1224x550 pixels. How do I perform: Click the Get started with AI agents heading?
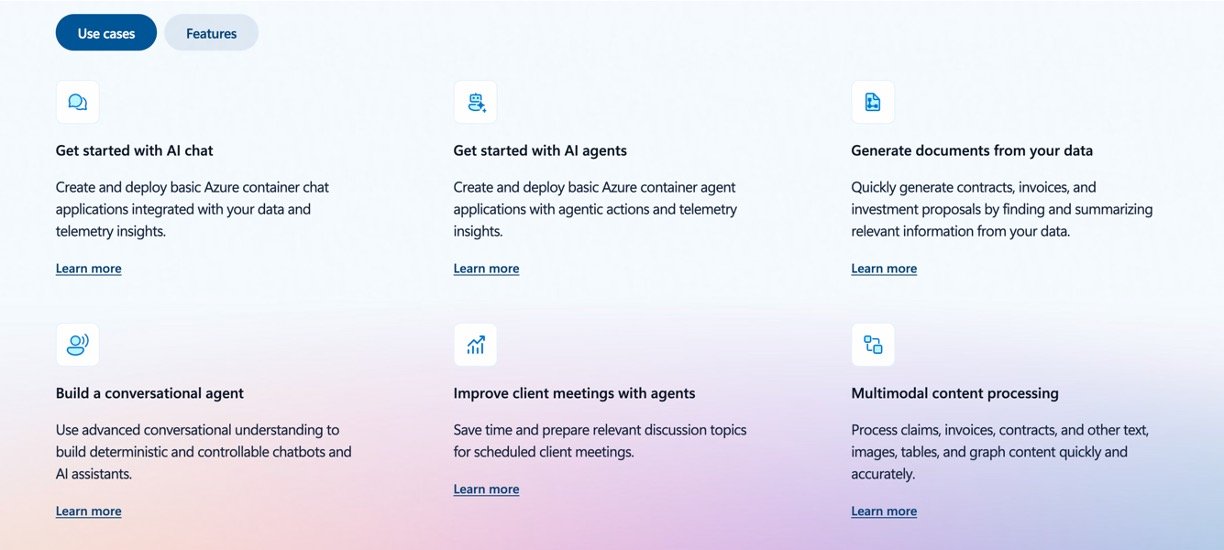tap(540, 151)
